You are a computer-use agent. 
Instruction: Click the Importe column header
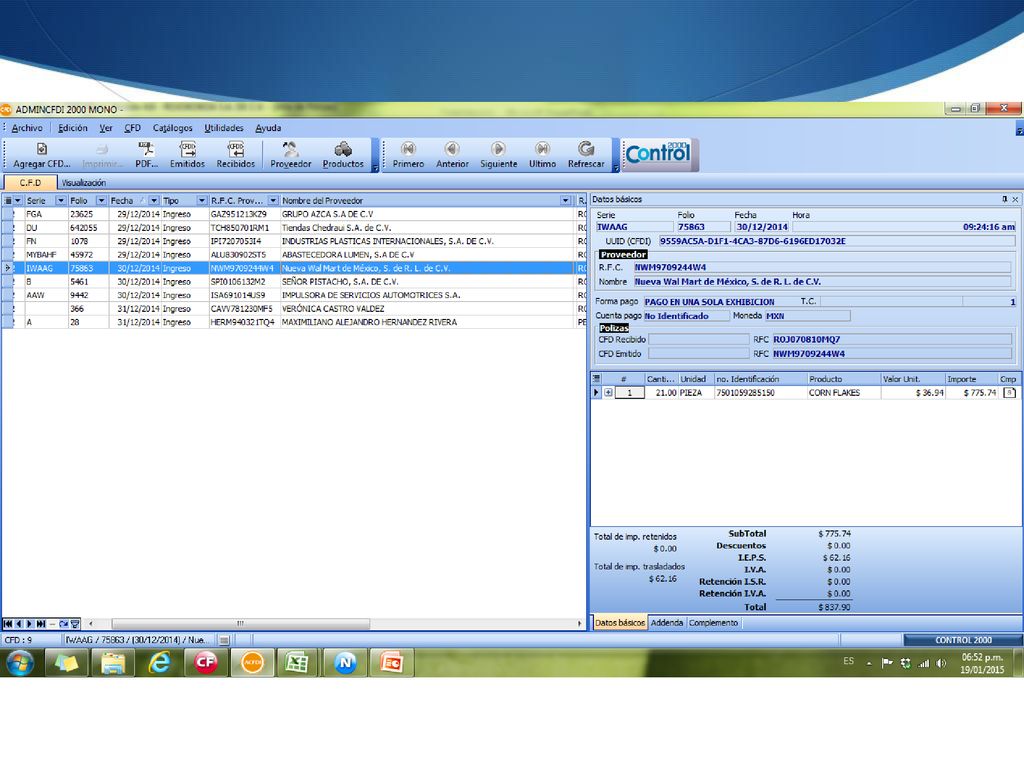[x=971, y=379]
